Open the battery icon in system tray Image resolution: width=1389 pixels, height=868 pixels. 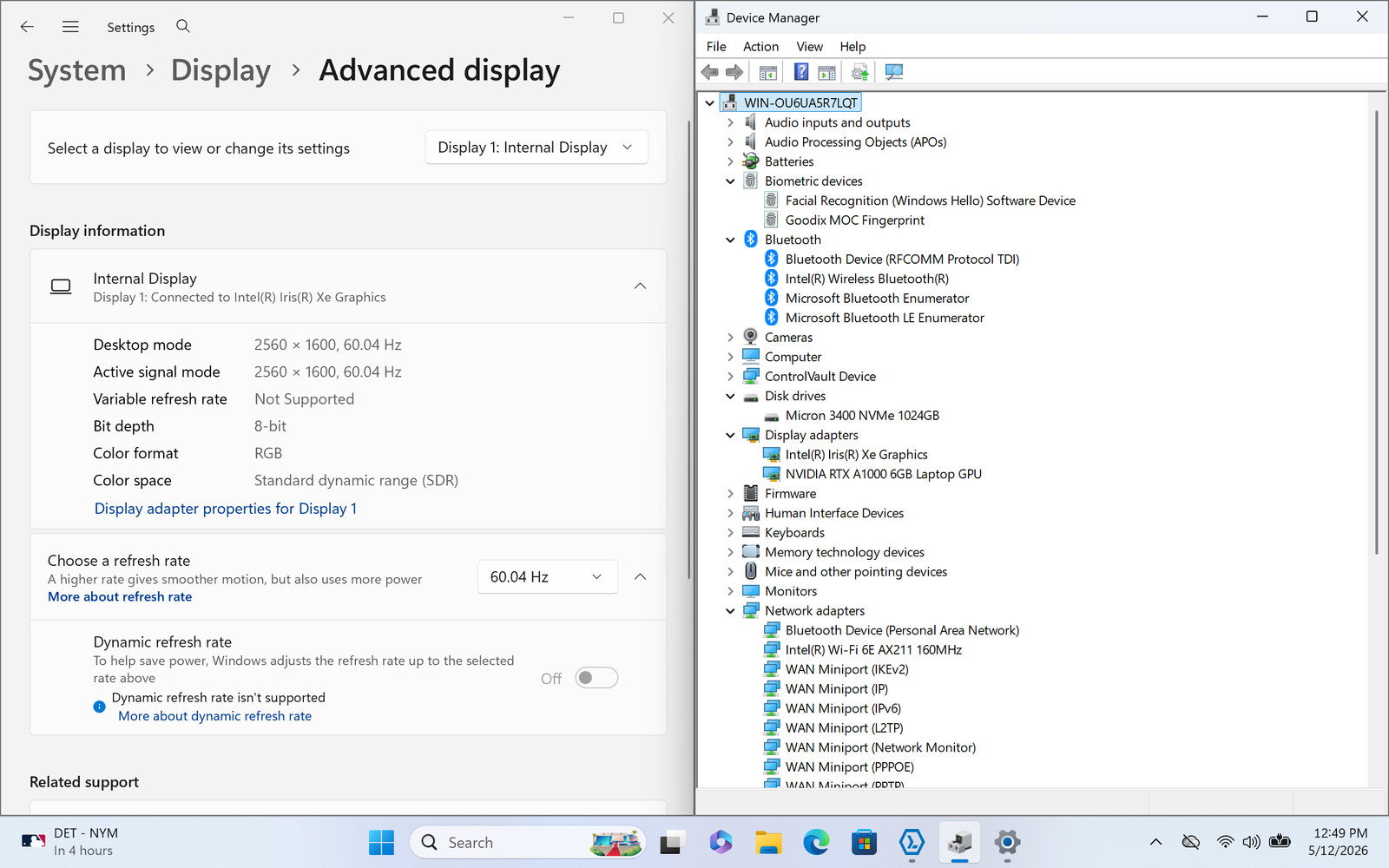(1280, 842)
